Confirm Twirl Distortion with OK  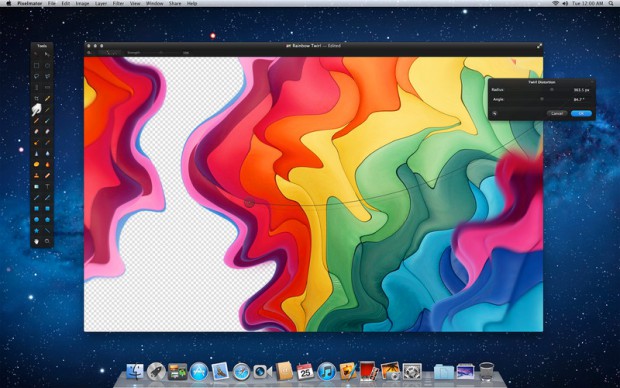581,114
